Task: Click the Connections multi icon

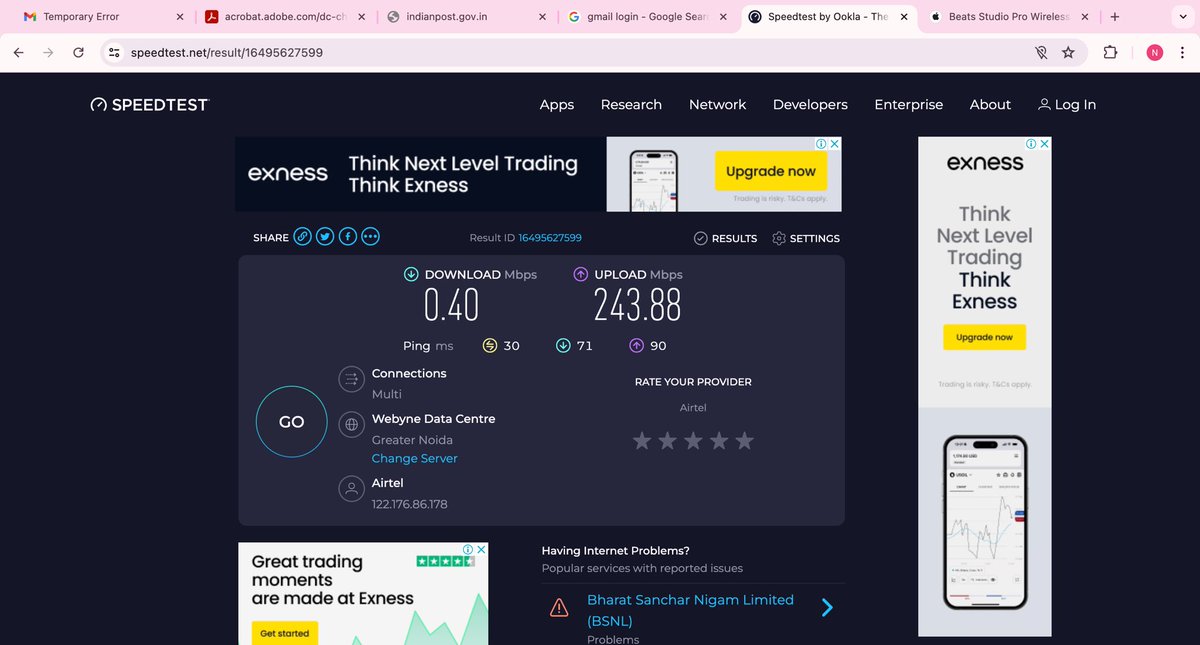Action: [x=351, y=379]
